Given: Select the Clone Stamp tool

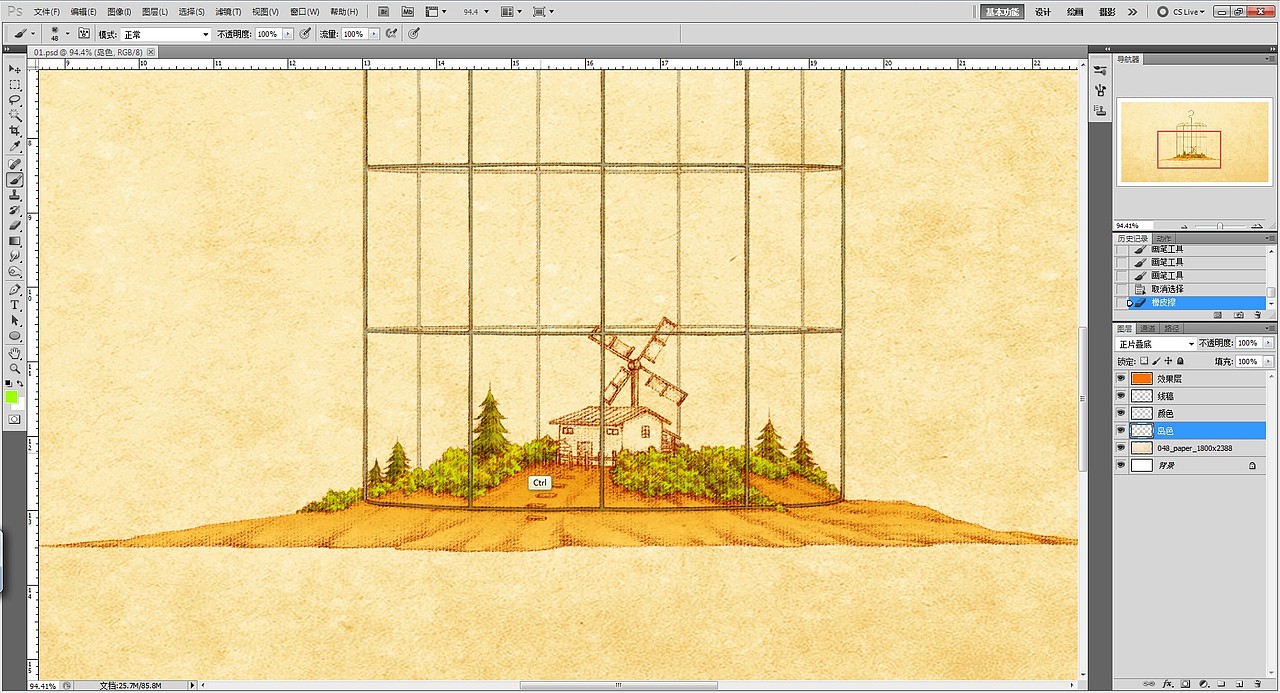Looking at the screenshot, I should [x=15, y=196].
